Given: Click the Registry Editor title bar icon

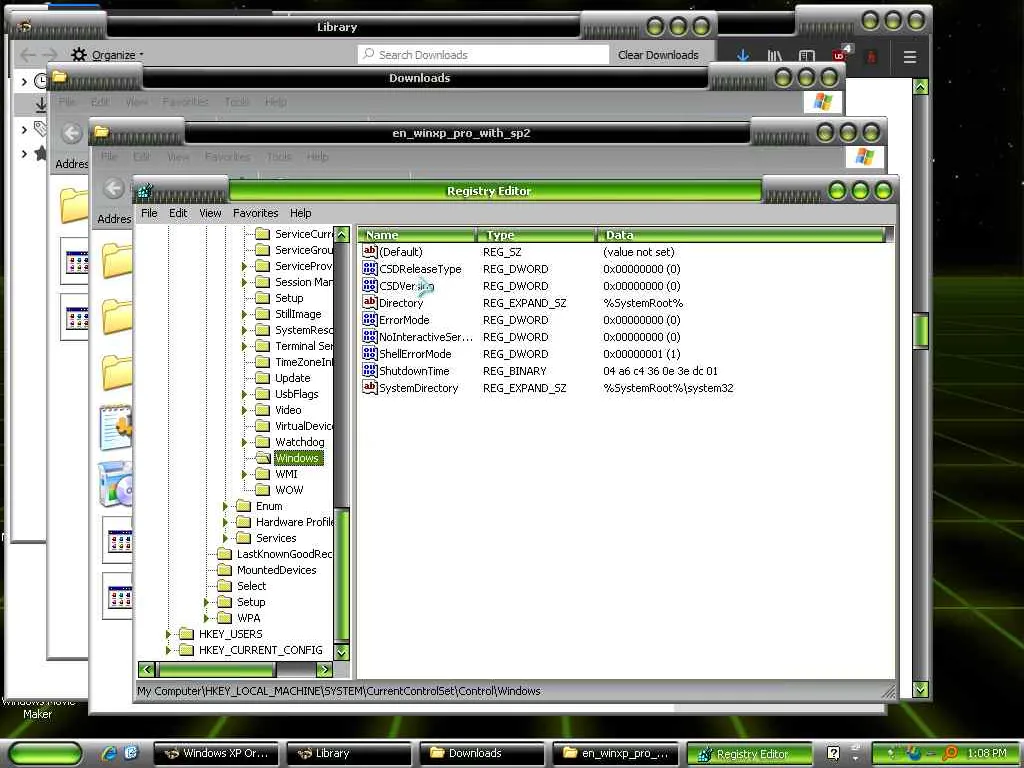Looking at the screenshot, I should click(x=145, y=191).
